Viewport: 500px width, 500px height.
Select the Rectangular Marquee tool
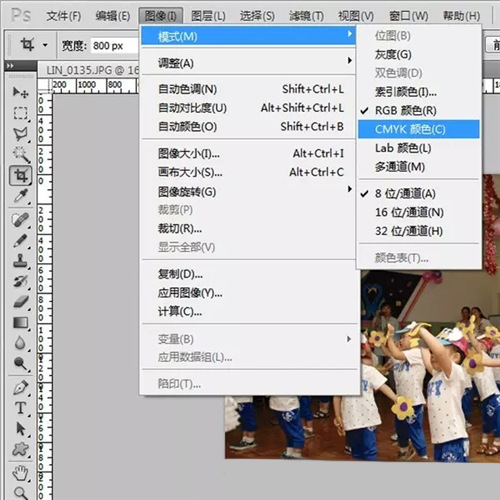20,113
